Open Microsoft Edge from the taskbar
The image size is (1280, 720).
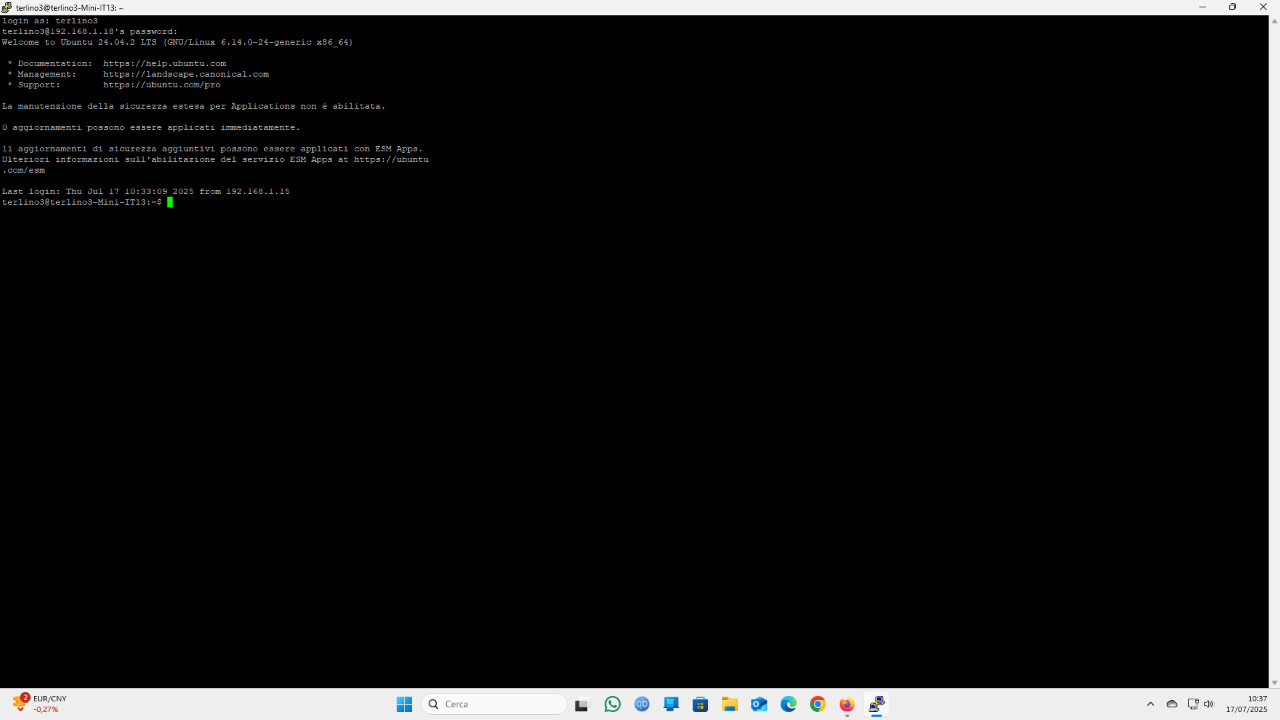788,704
